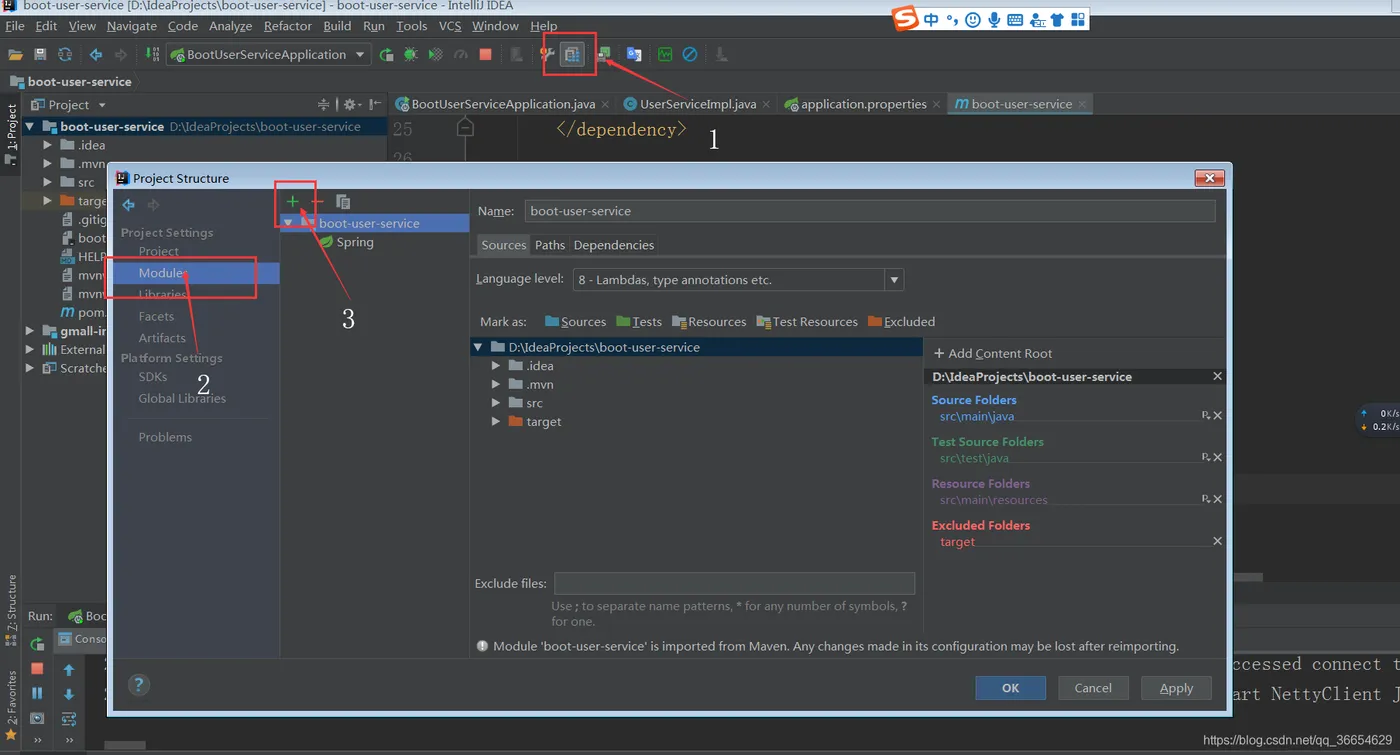Remove src\main\java source folder with its X
The image size is (1400, 755).
click(1217, 416)
